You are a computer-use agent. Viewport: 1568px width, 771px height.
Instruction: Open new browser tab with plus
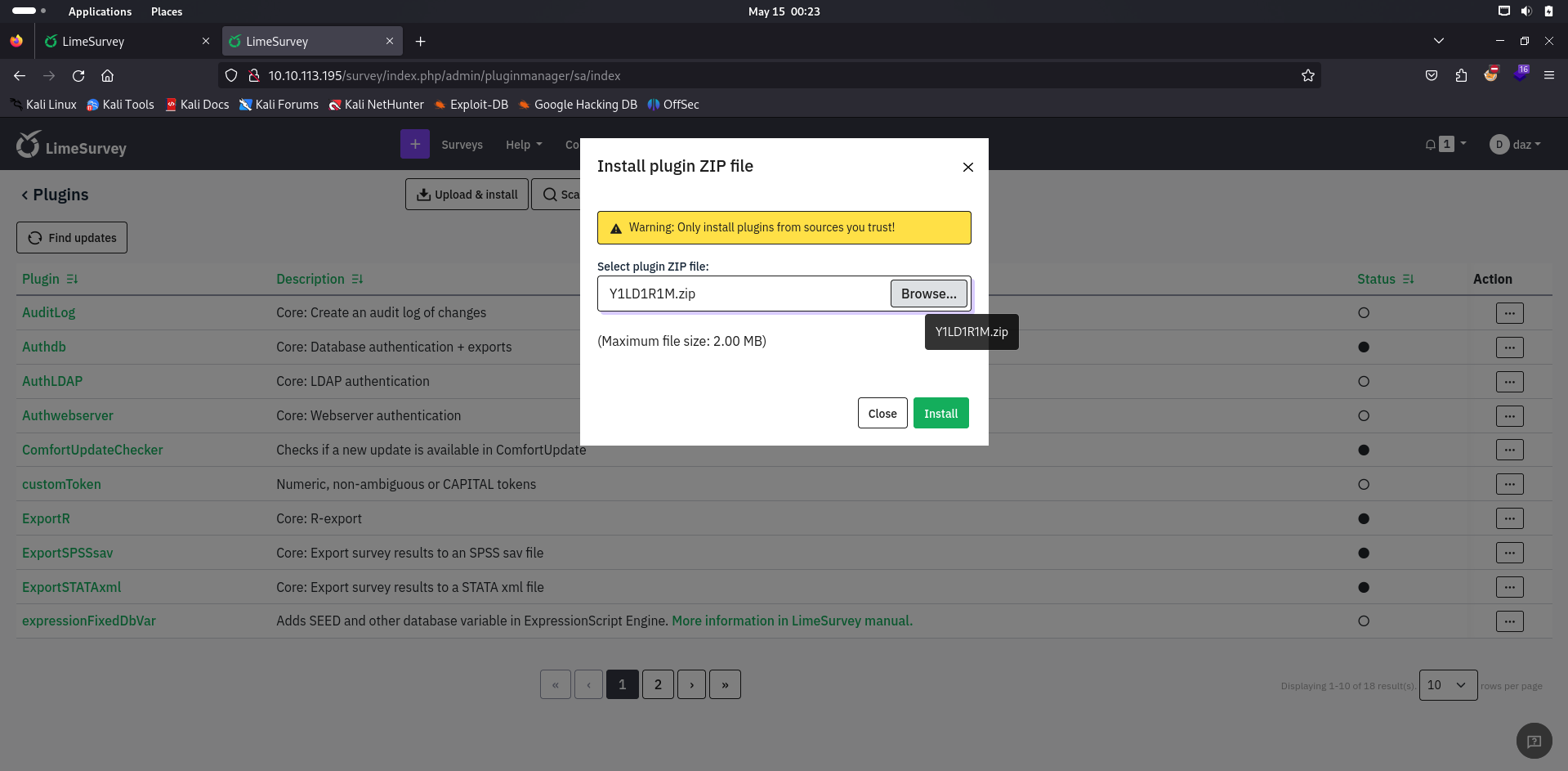[x=420, y=42]
